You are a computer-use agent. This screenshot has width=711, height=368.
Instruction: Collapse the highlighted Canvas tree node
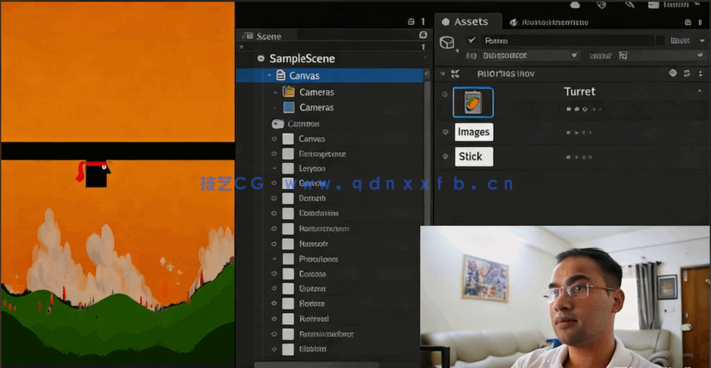(x=270, y=75)
